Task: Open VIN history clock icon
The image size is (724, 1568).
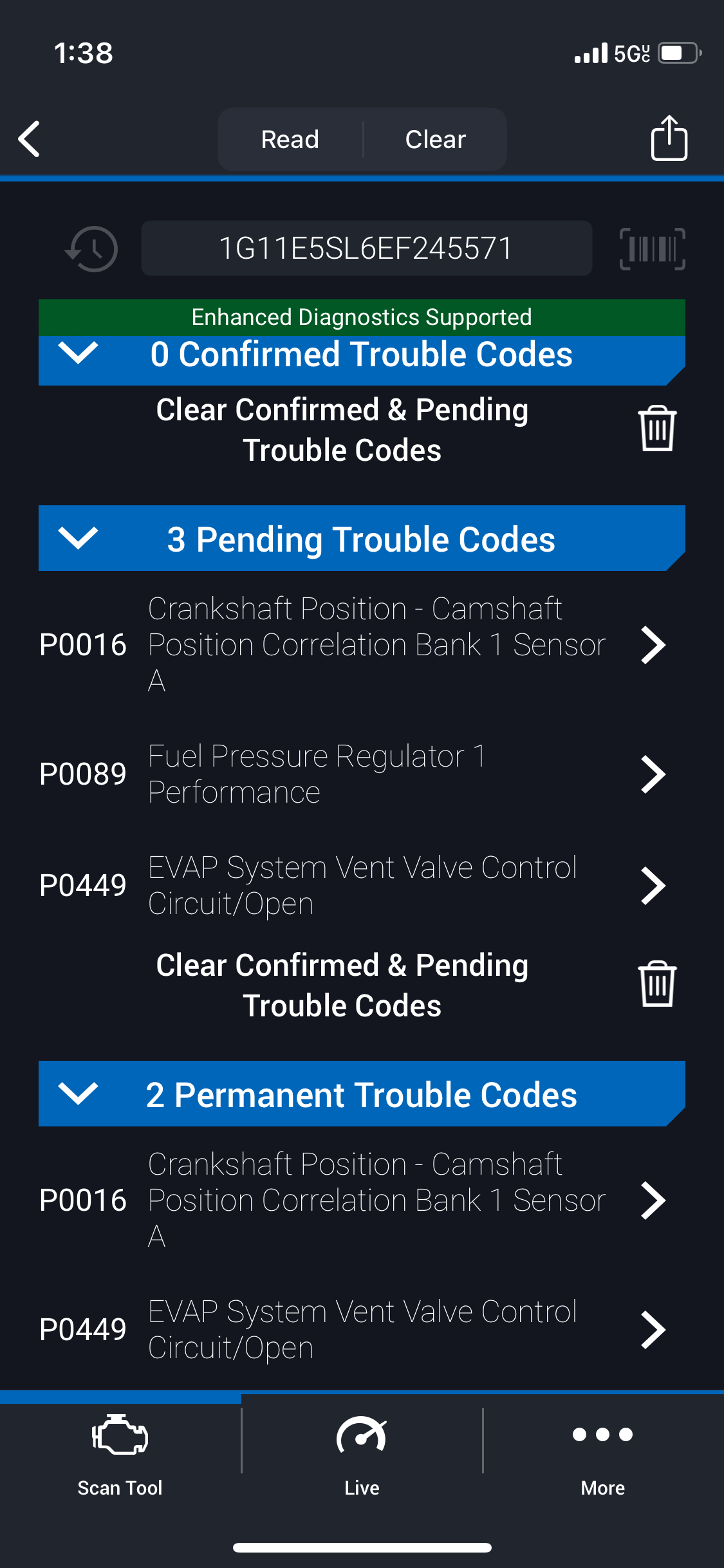Action: pos(92,249)
